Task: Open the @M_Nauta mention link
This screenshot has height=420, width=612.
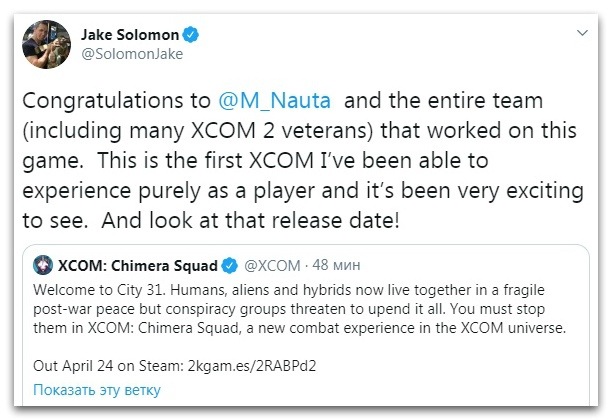Action: click(274, 101)
